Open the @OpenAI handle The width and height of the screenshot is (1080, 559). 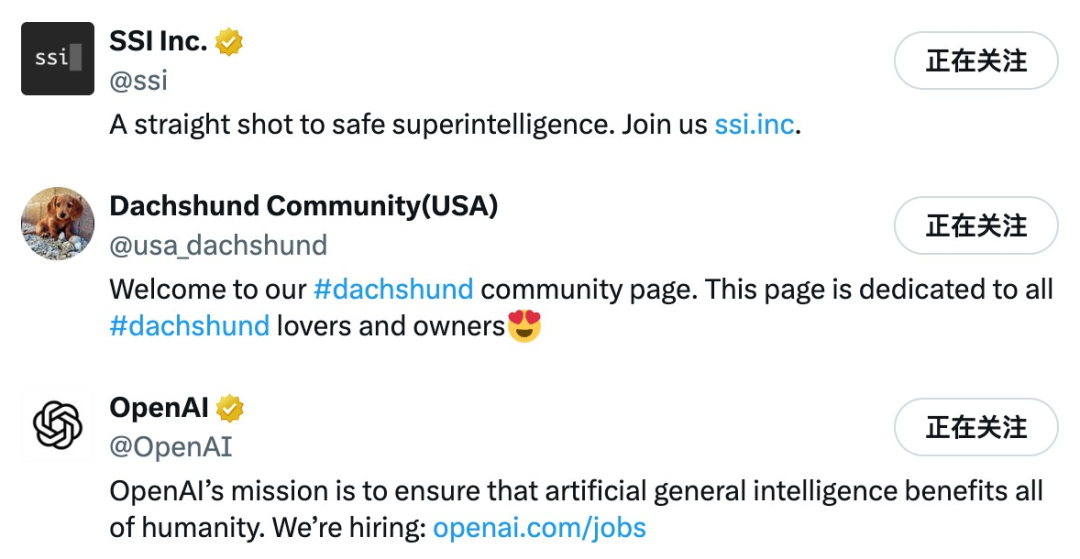[171, 447]
